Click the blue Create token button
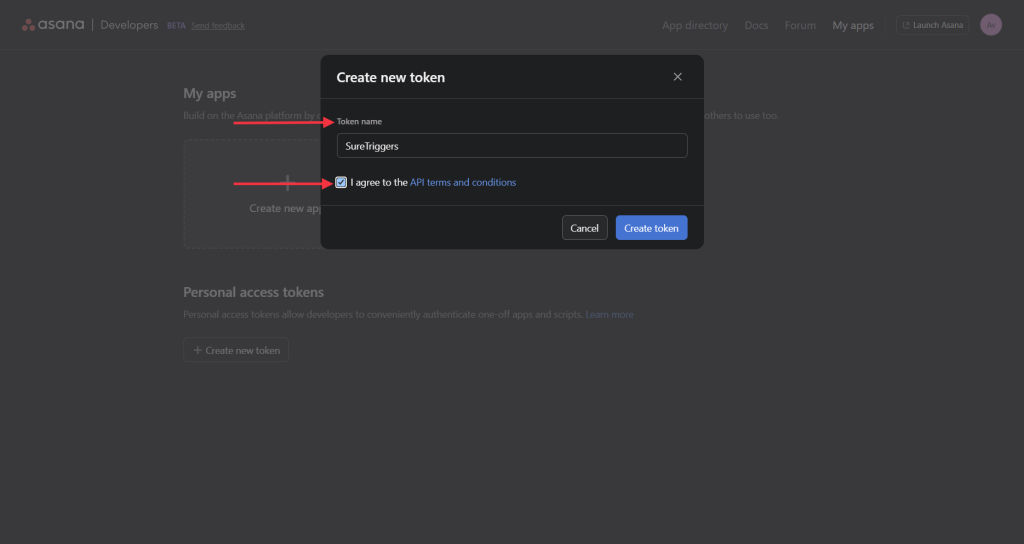Image resolution: width=1024 pixels, height=544 pixels. 651,228
